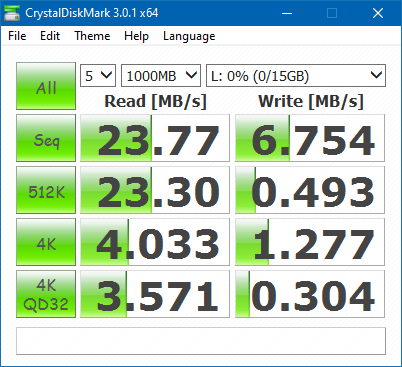Select the 4K write result 1.277
Screen dimensions: 402x367
pos(310,242)
